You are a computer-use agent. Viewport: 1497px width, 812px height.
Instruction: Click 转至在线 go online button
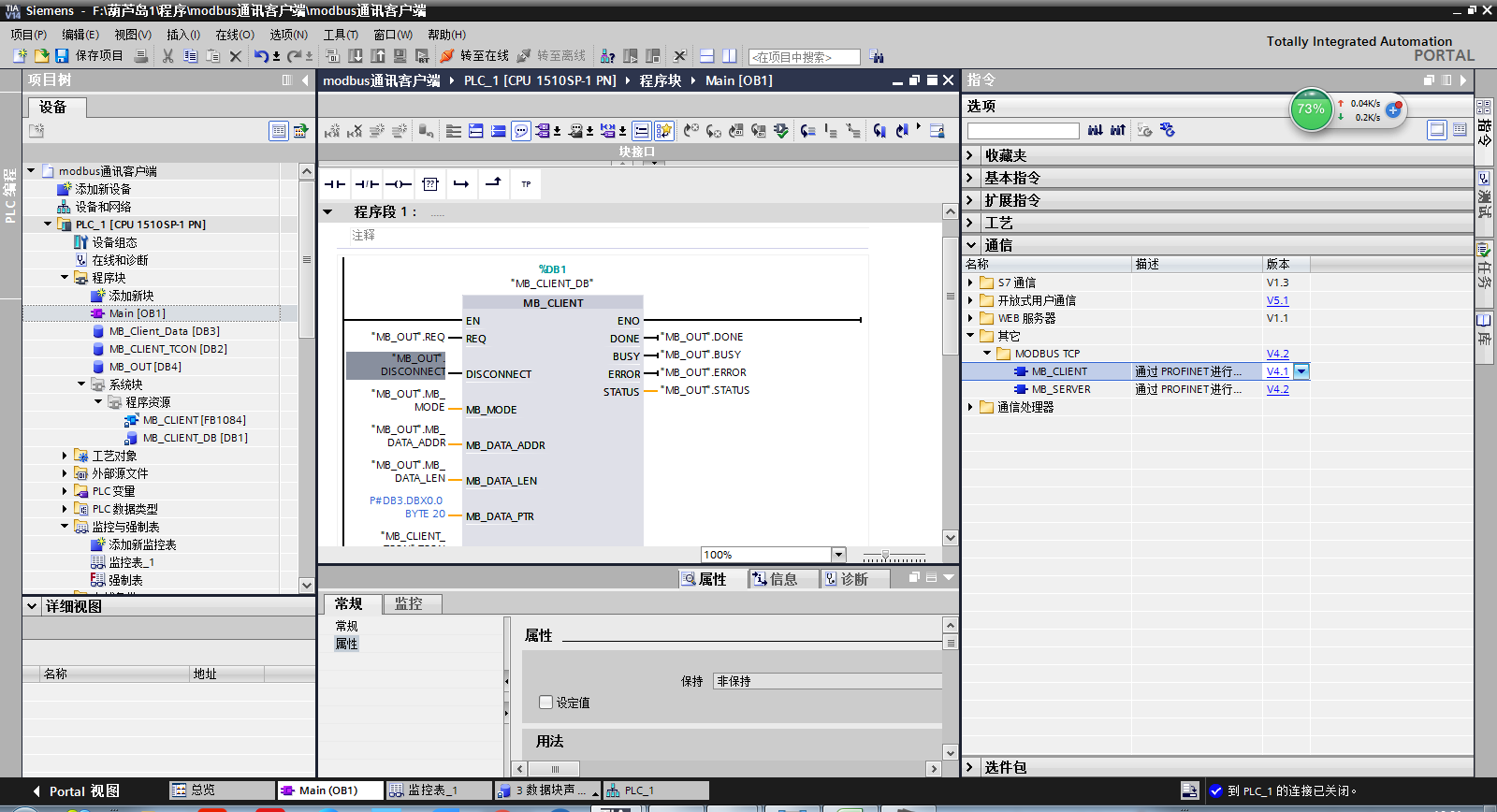click(474, 56)
